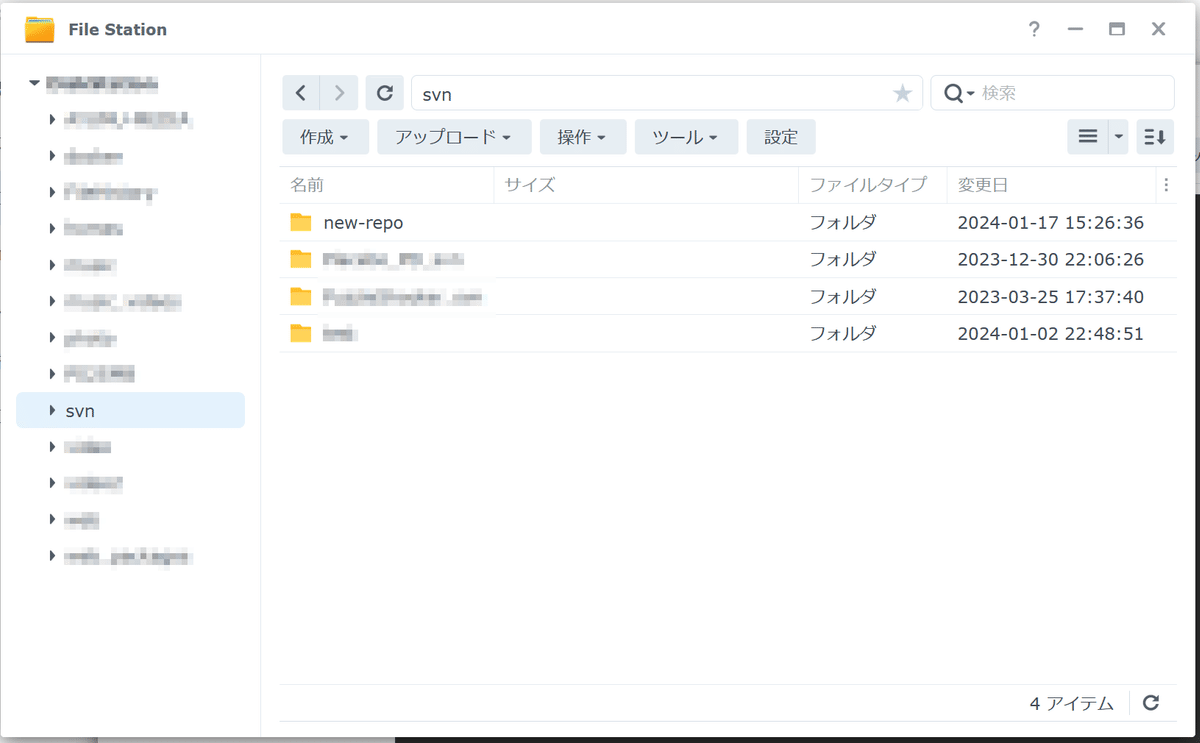The image size is (1200, 743).
Task: Click folder icon of the 2024-01-02 row
Action: coord(301,333)
